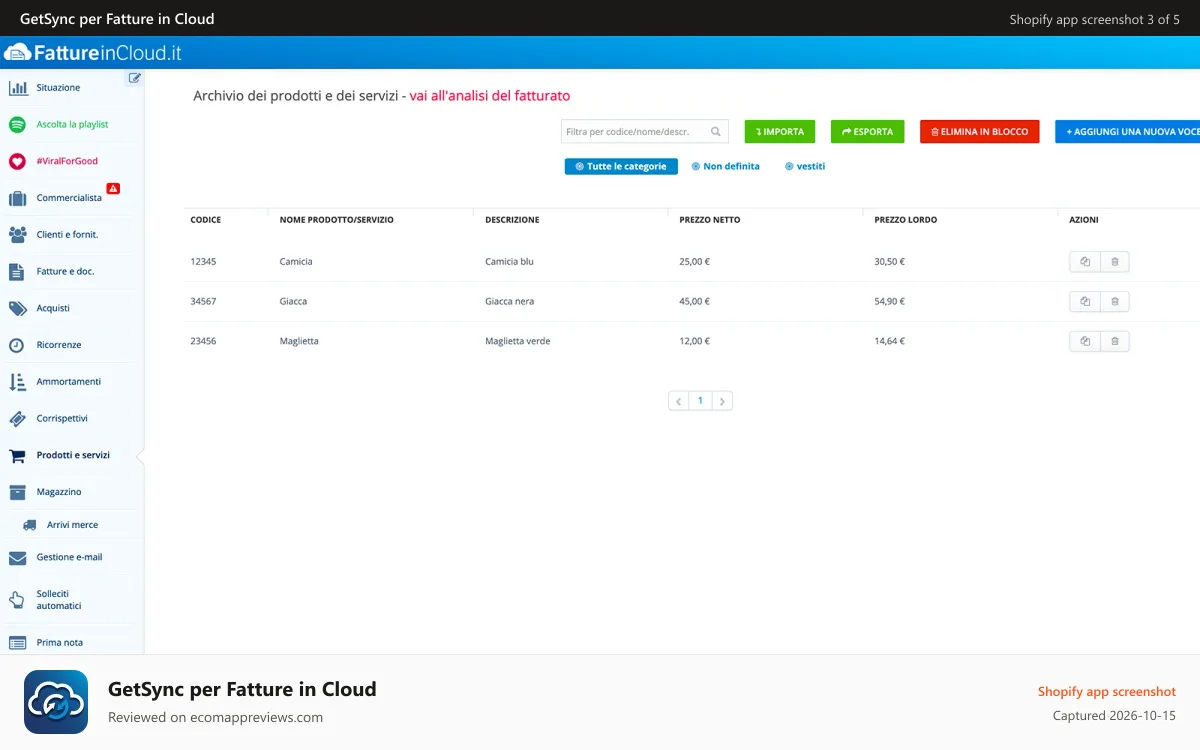Click the #ViralForGood heart icon
The image size is (1200, 750).
[17, 161]
